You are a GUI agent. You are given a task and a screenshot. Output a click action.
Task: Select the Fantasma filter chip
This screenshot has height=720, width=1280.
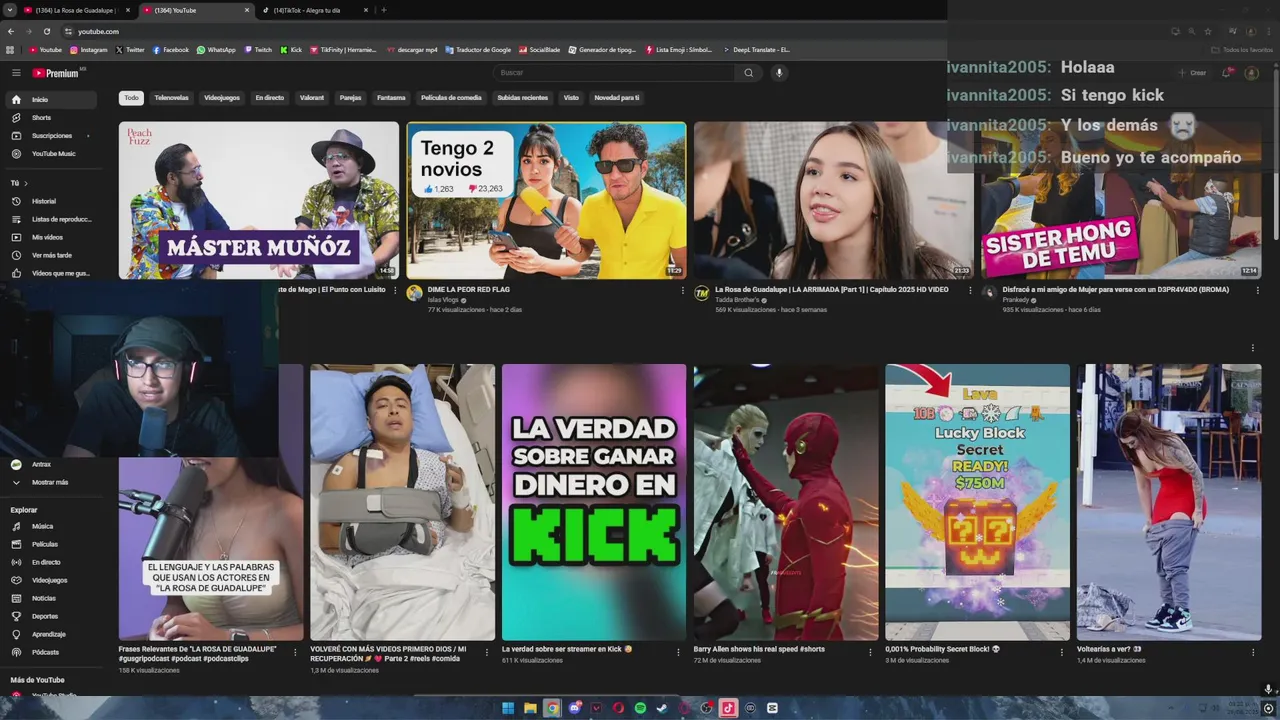coord(391,98)
